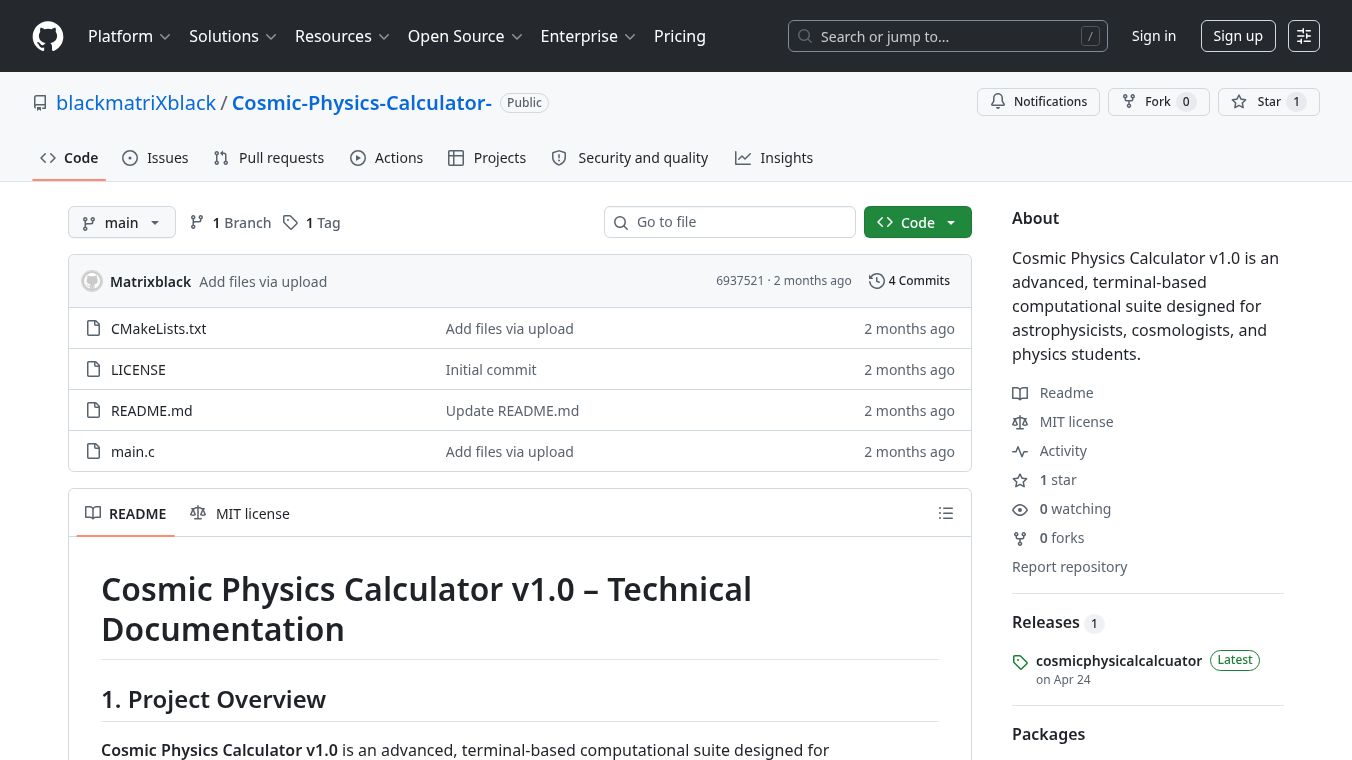Star the repository
1352x760 pixels.
(x=1268, y=102)
